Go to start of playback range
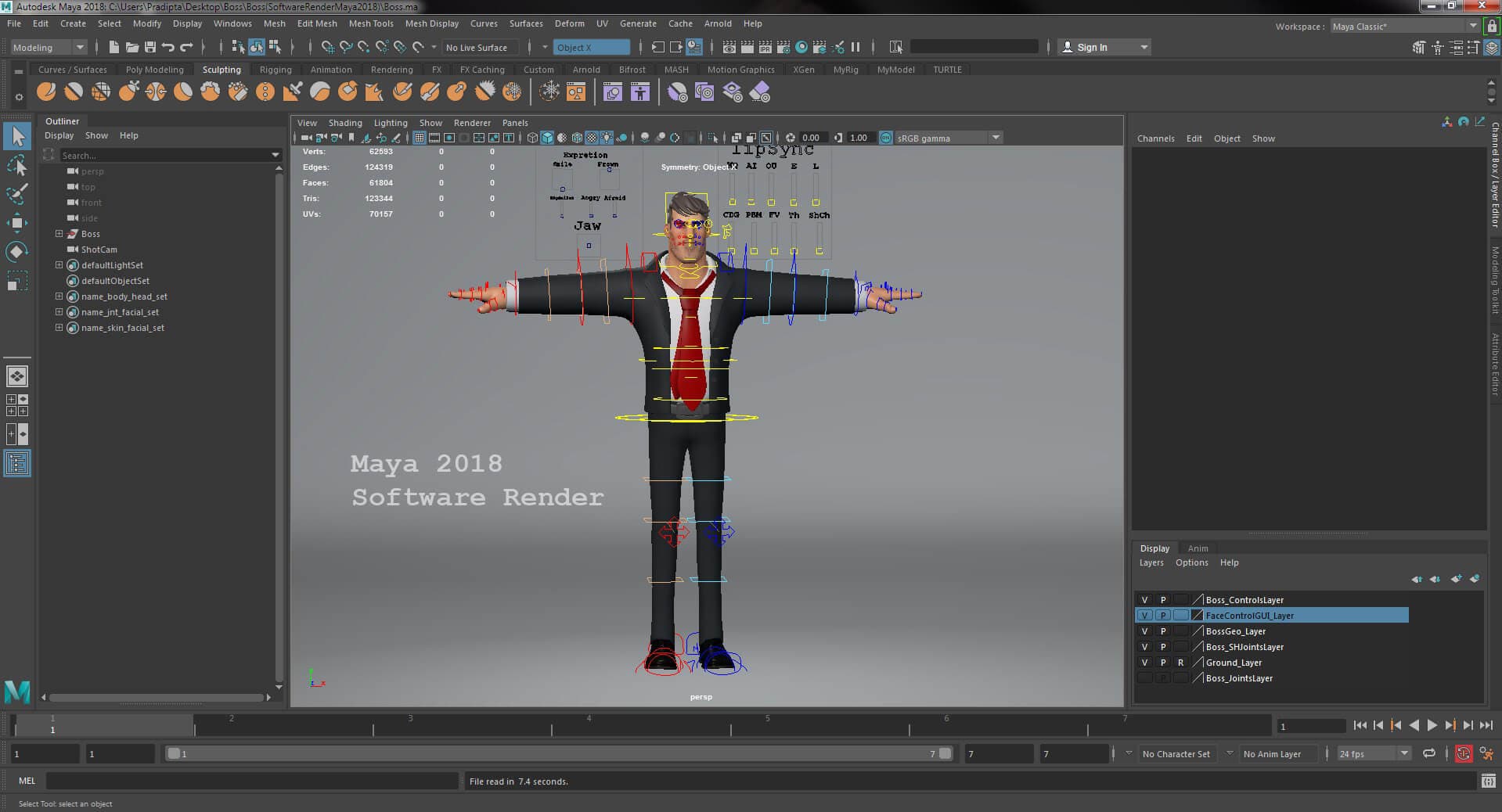 1360,725
